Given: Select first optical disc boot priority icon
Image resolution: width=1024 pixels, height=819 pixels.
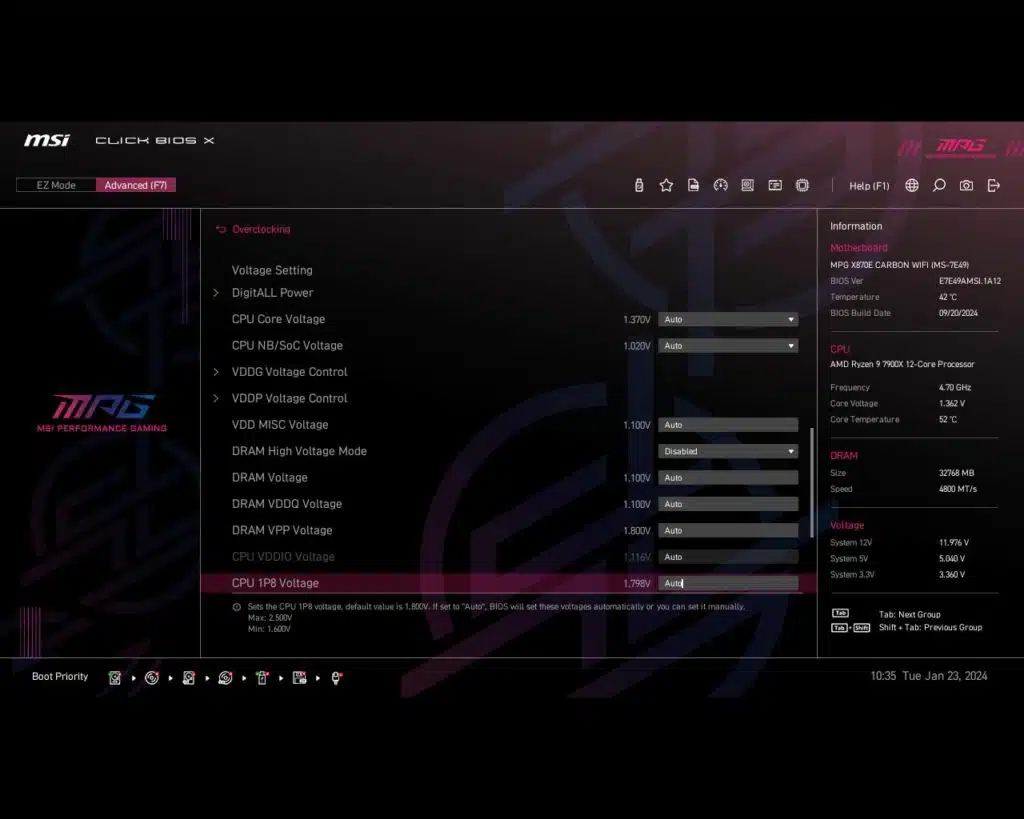Looking at the screenshot, I should 152,678.
